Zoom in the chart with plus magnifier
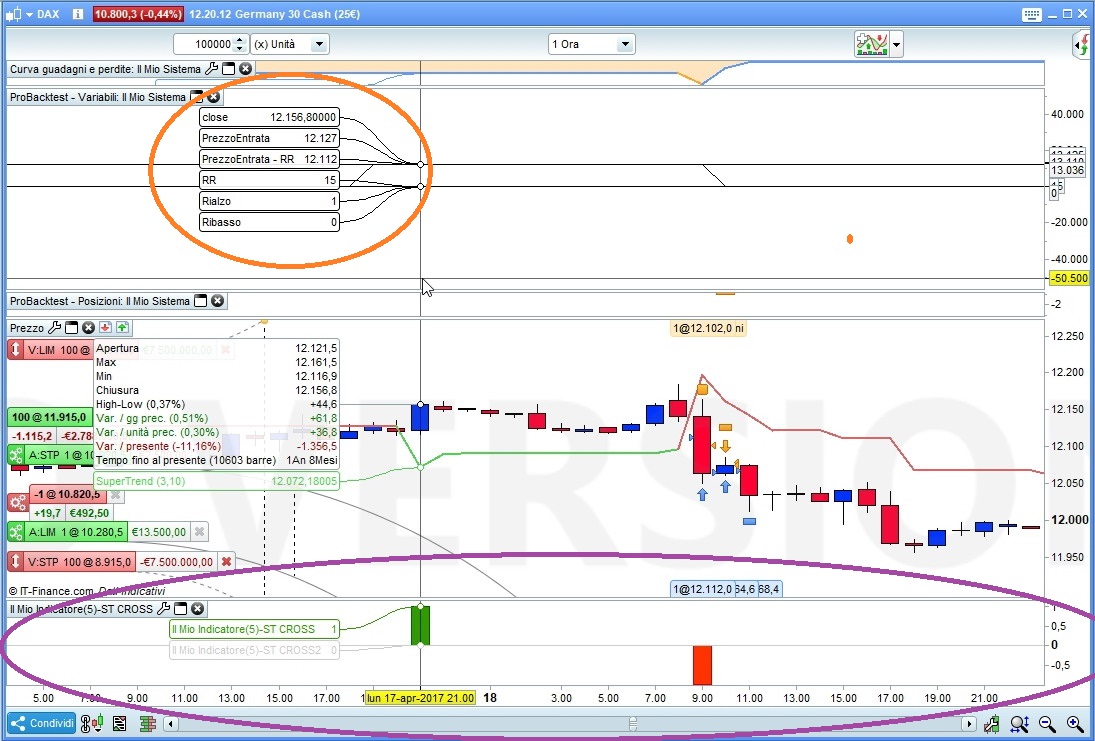 point(1075,724)
